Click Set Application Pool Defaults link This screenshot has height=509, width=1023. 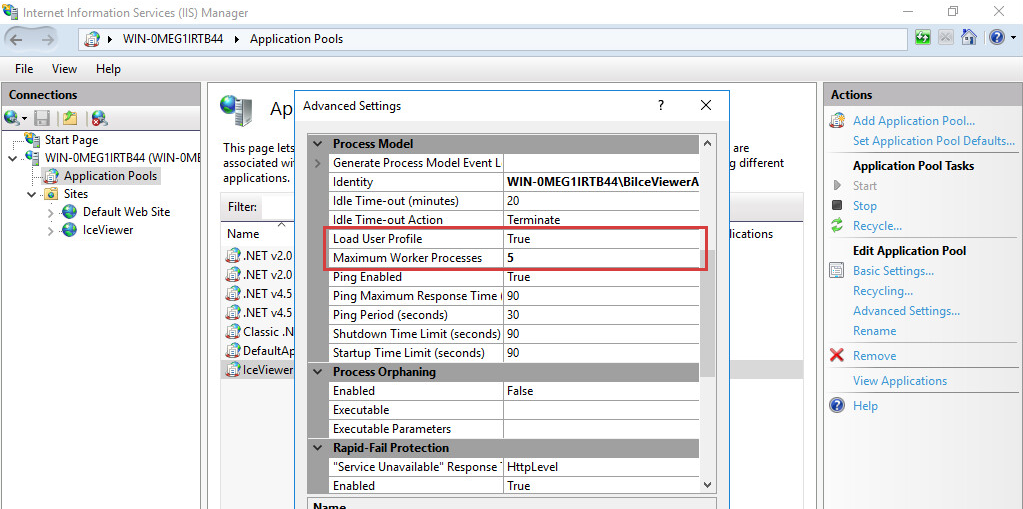pyautogui.click(x=934, y=141)
